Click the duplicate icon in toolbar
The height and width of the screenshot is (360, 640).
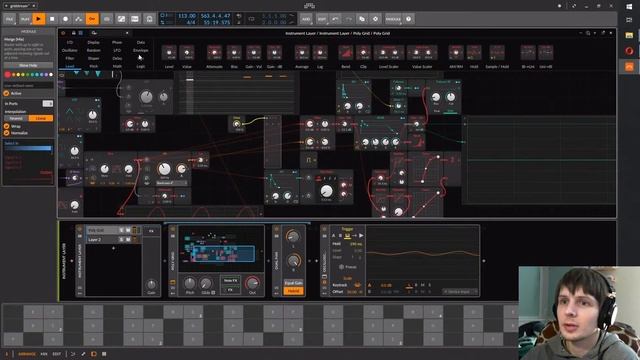pos(362,19)
